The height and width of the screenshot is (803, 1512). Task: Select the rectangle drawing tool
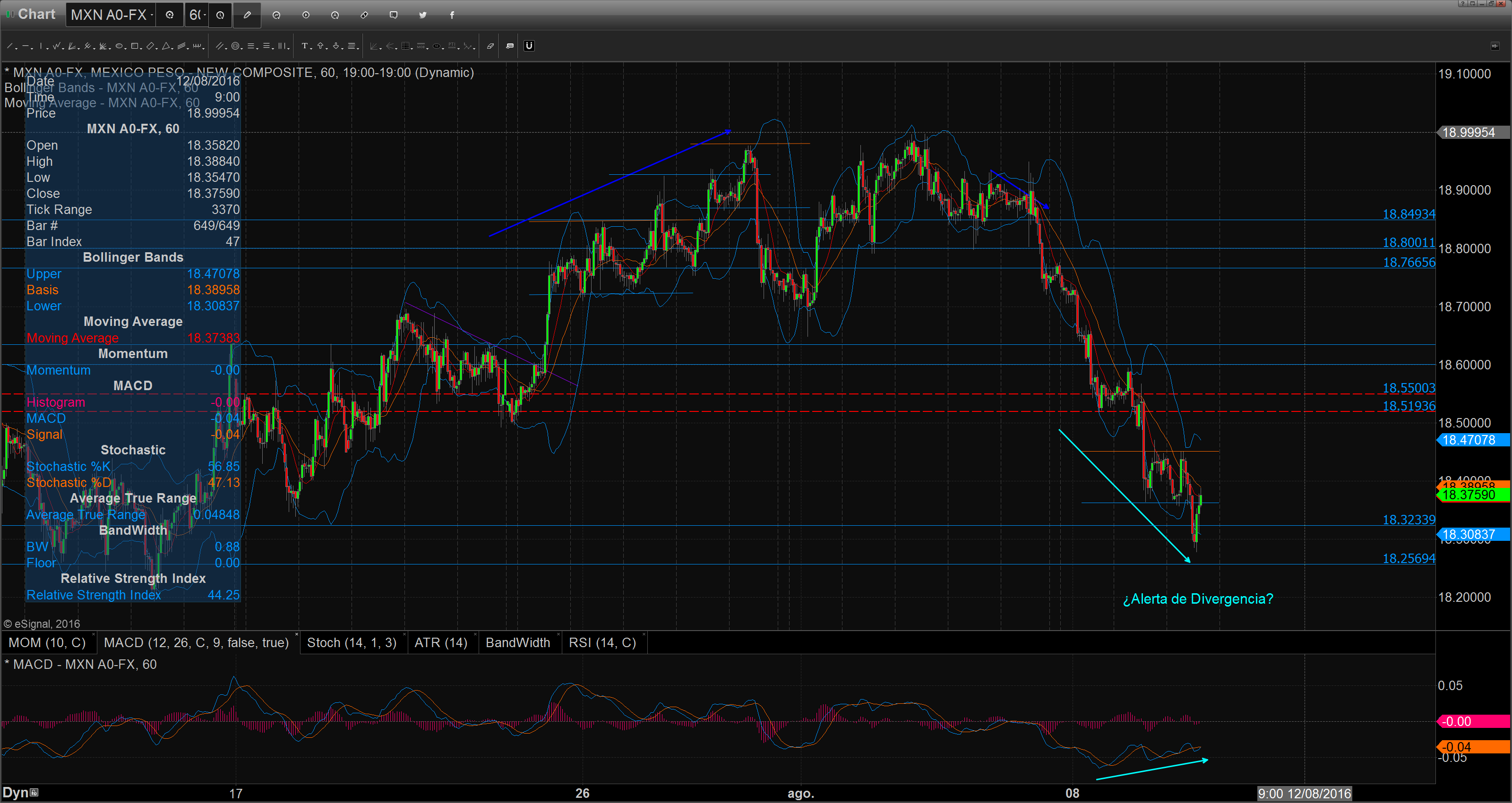tap(134, 46)
